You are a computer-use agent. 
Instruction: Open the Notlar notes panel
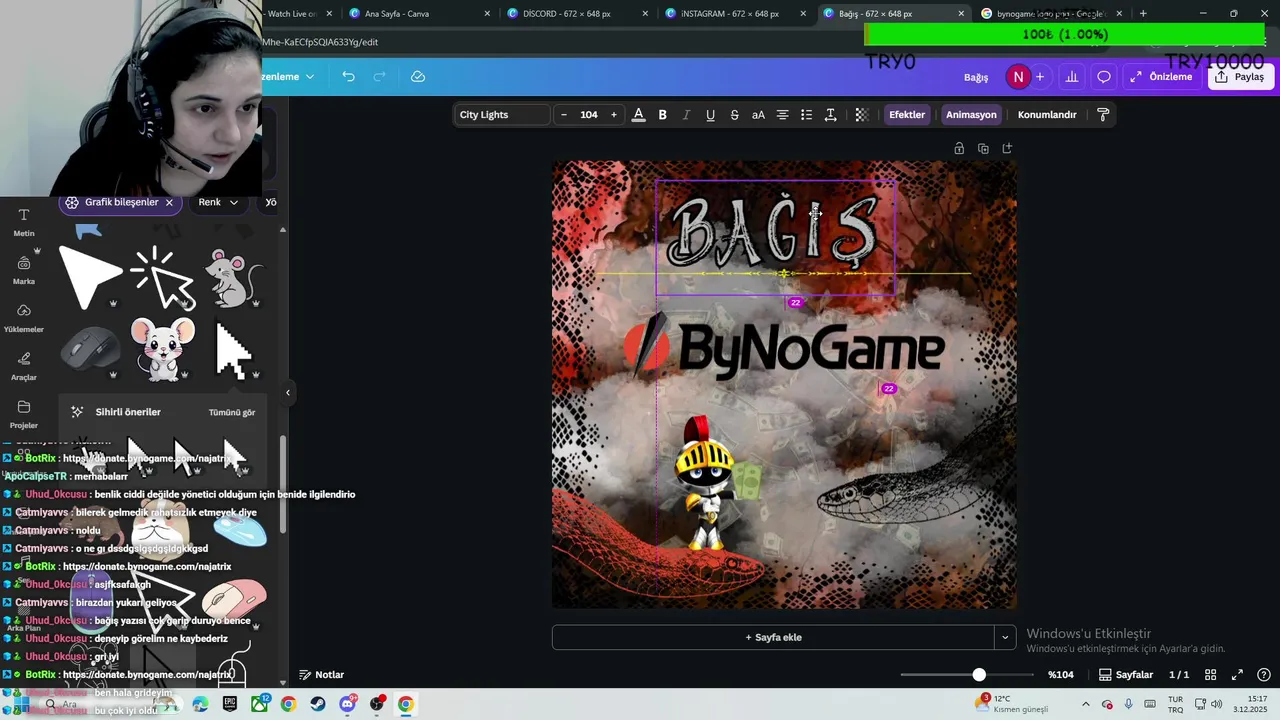click(x=322, y=675)
